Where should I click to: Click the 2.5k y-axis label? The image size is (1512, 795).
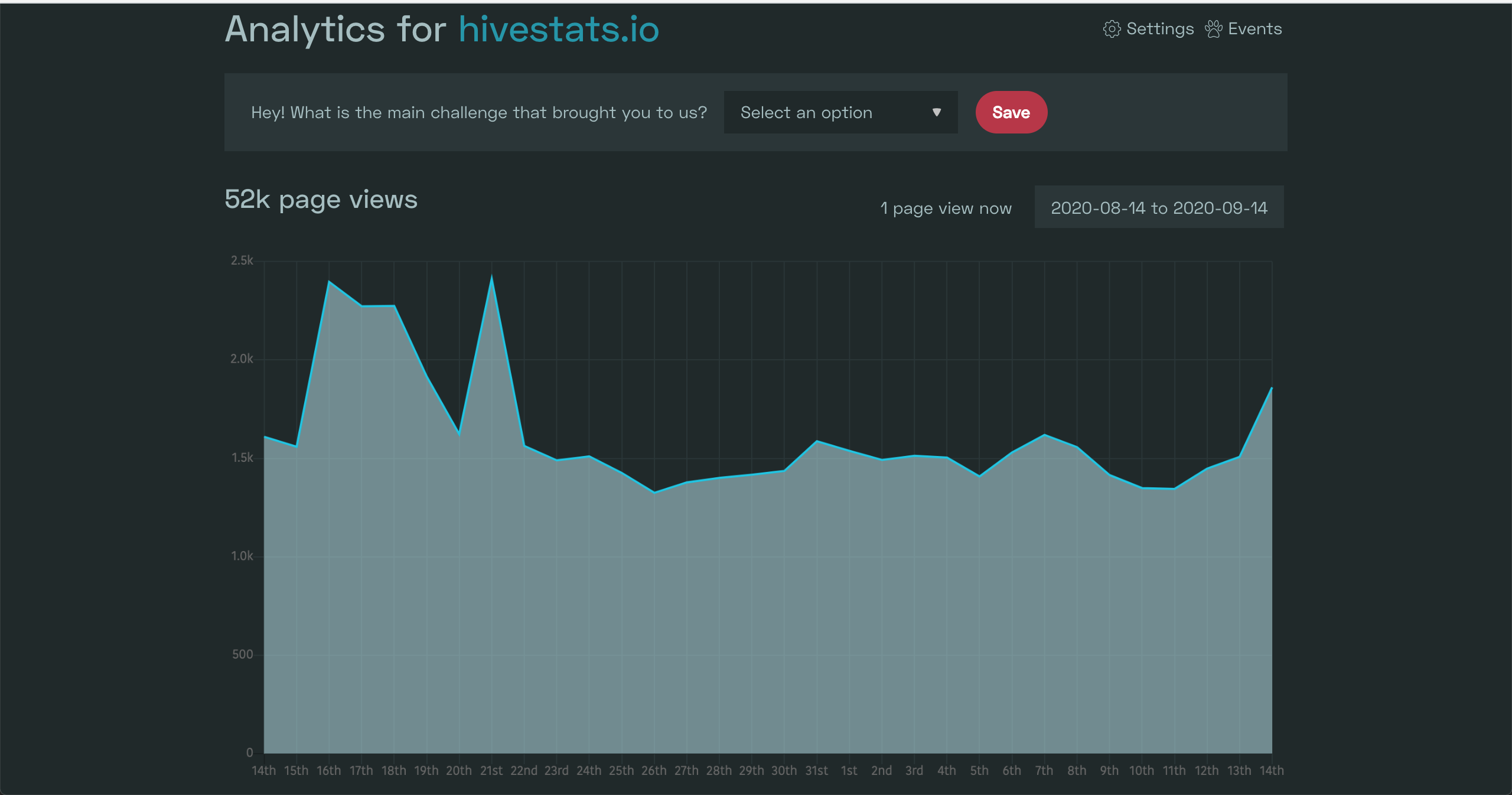(x=242, y=260)
